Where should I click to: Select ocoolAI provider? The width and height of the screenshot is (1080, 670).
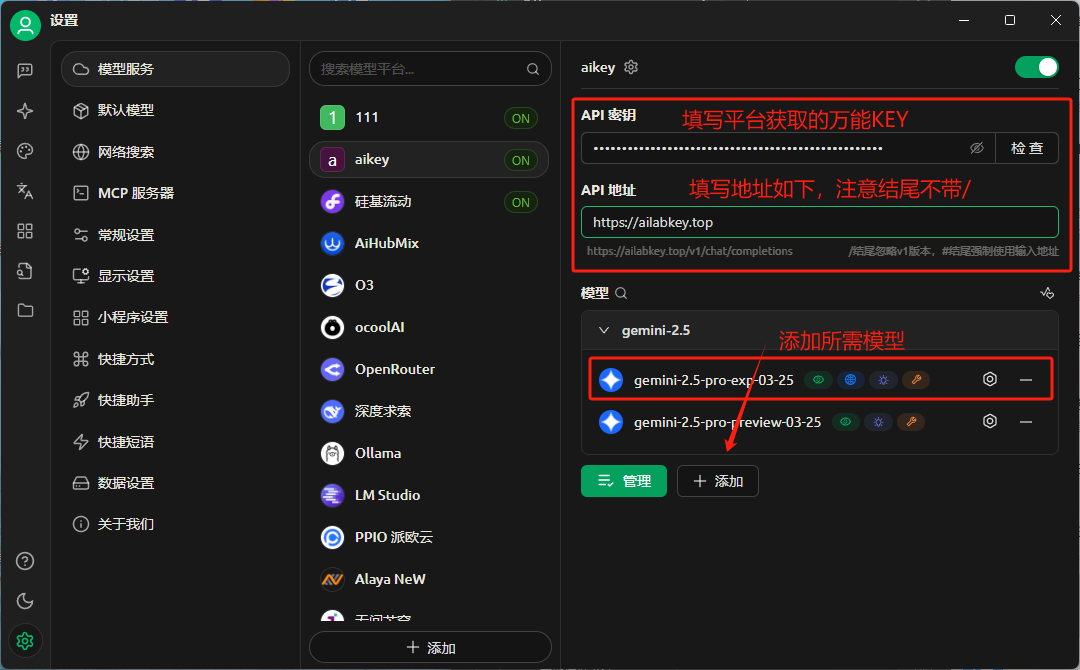429,327
